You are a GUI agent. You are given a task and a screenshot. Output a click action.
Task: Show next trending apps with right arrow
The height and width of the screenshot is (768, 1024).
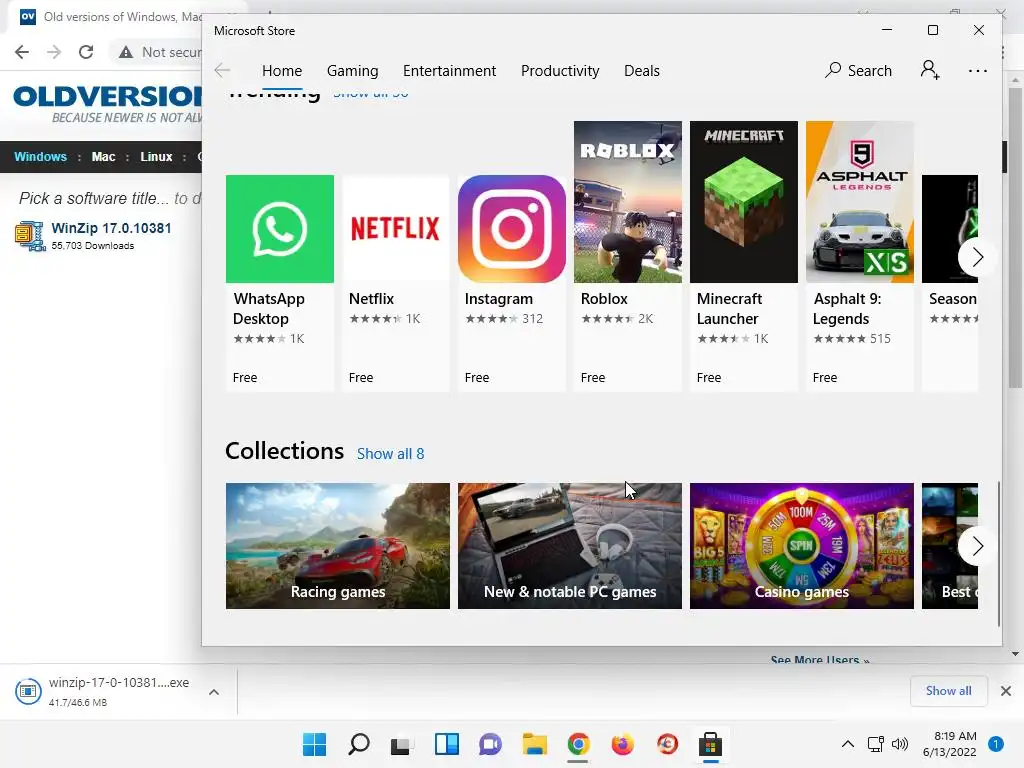pyautogui.click(x=976, y=257)
